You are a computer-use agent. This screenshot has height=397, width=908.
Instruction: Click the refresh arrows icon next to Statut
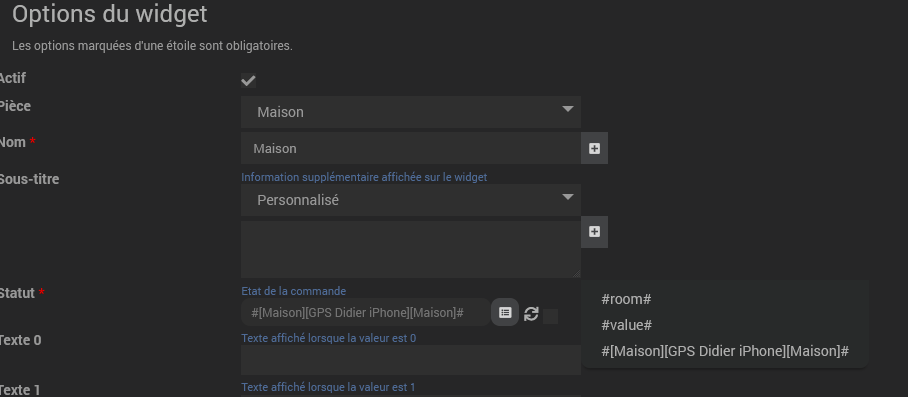531,314
